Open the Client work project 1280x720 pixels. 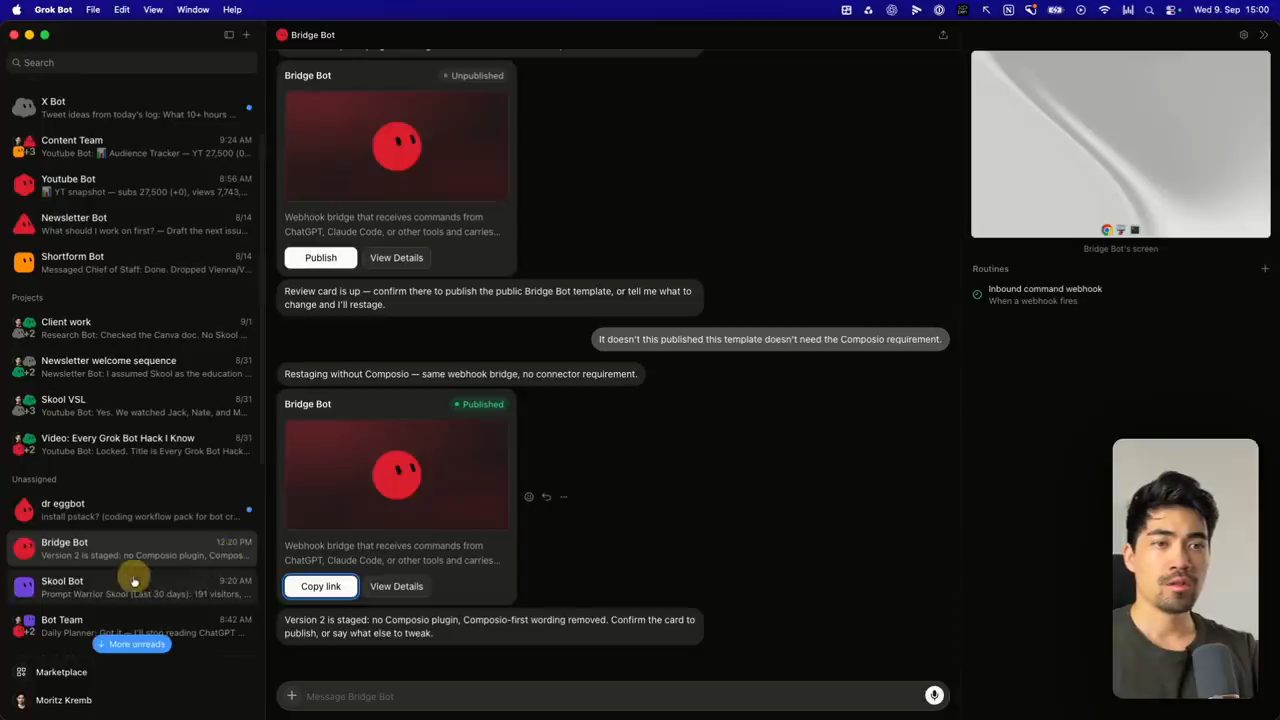point(133,328)
